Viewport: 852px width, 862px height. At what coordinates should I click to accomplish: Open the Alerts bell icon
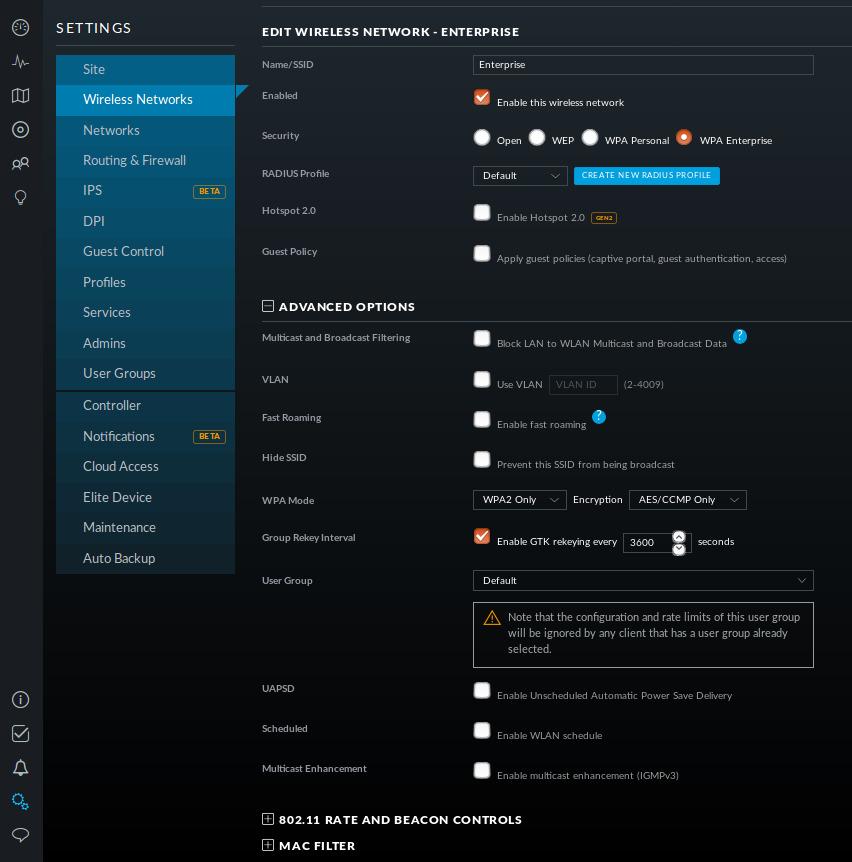pyautogui.click(x=20, y=767)
